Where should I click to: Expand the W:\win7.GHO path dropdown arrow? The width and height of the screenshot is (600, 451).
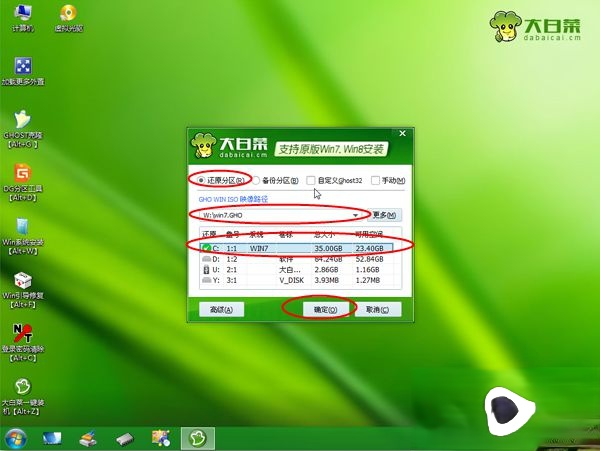tap(355, 215)
